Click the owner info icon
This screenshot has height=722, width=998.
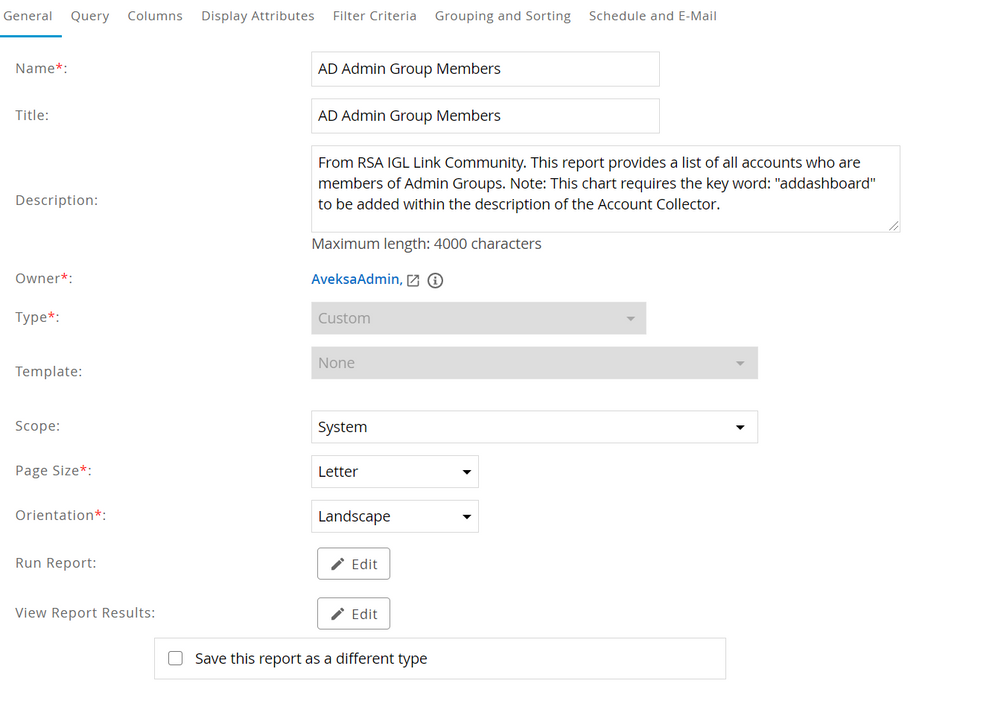click(435, 281)
